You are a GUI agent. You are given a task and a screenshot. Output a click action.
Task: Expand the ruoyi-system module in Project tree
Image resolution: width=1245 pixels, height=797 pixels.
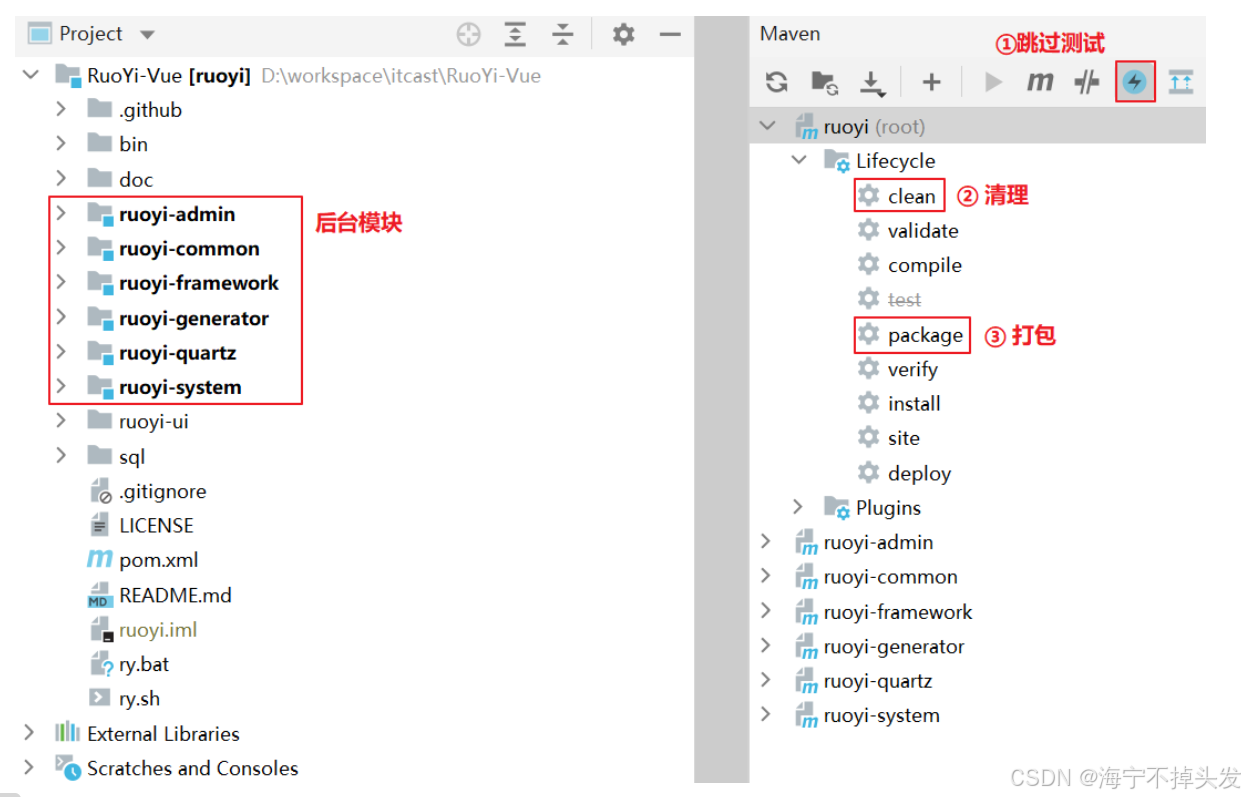tap(61, 386)
